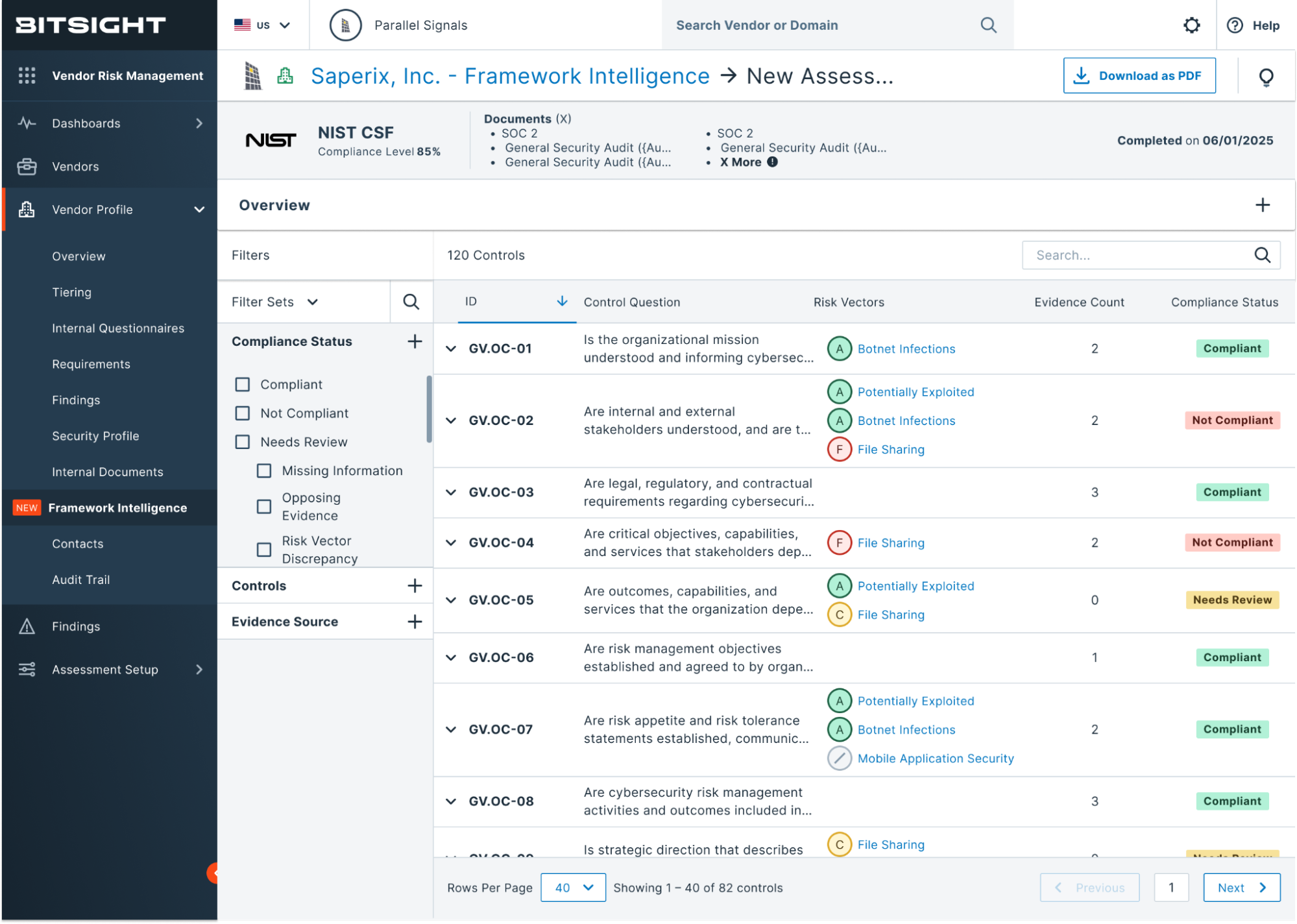Click ID column sort arrow
This screenshot has height=924, width=1297.
(x=562, y=301)
